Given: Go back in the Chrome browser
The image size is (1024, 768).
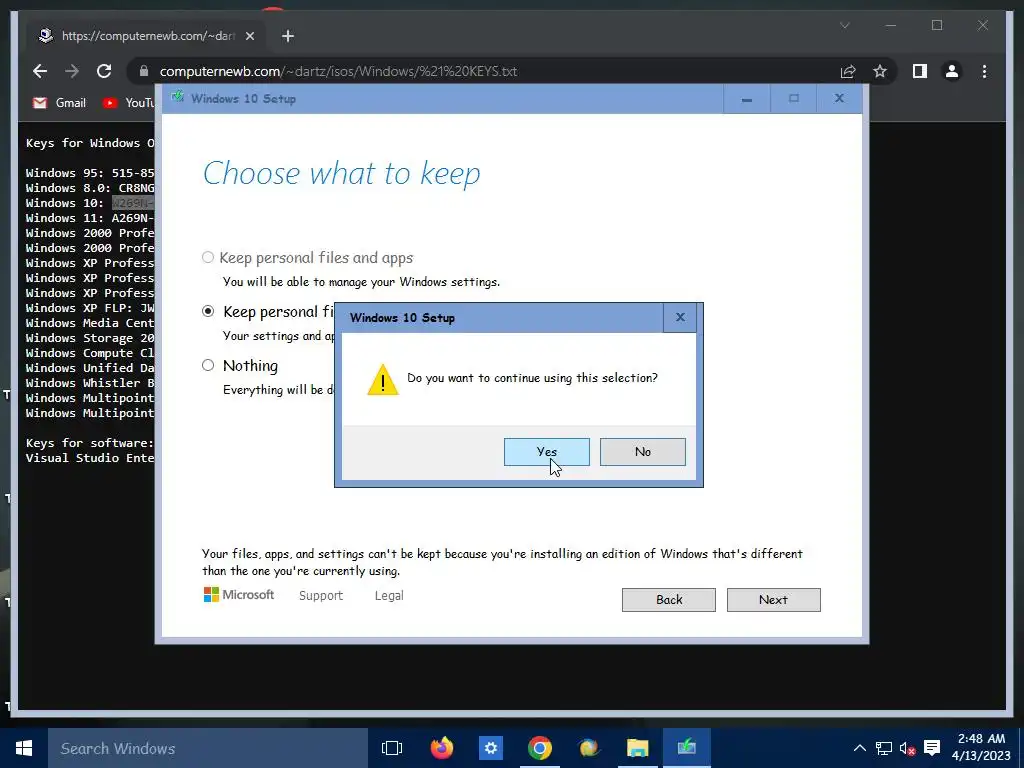Looking at the screenshot, I should tap(40, 71).
